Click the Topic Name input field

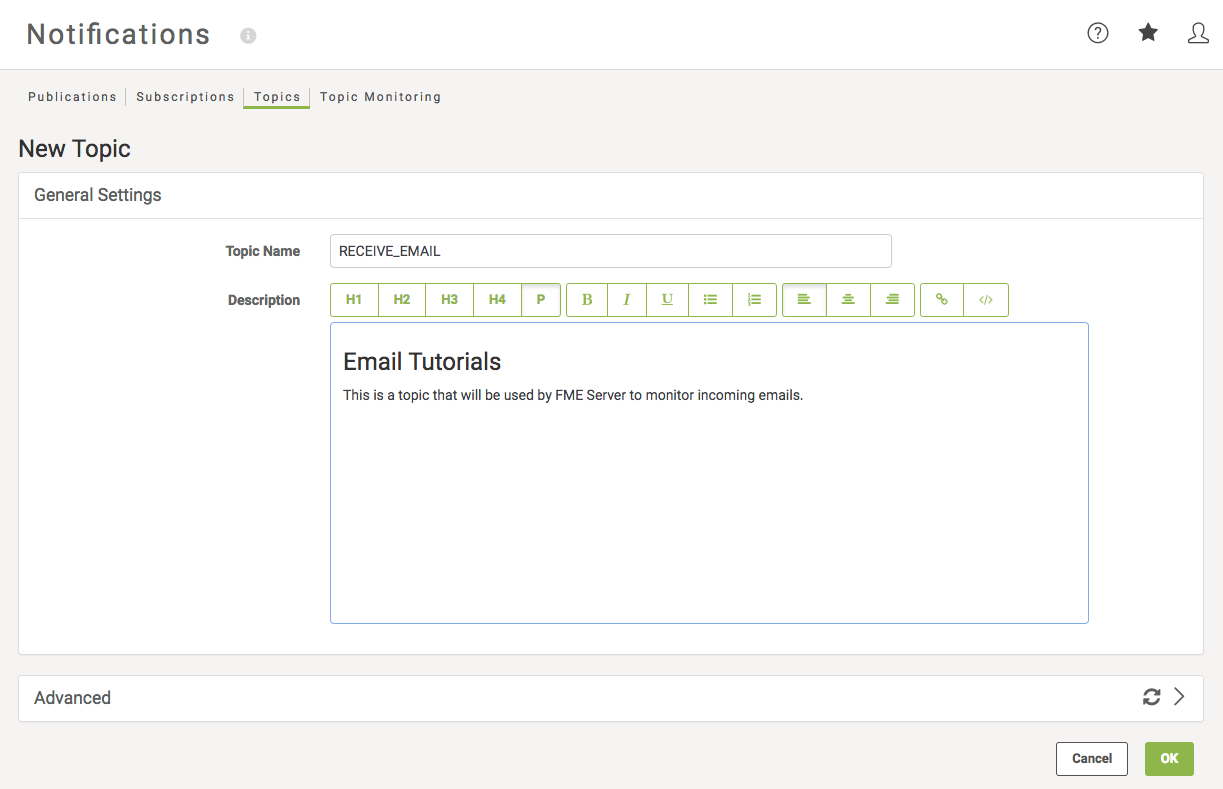pos(610,251)
